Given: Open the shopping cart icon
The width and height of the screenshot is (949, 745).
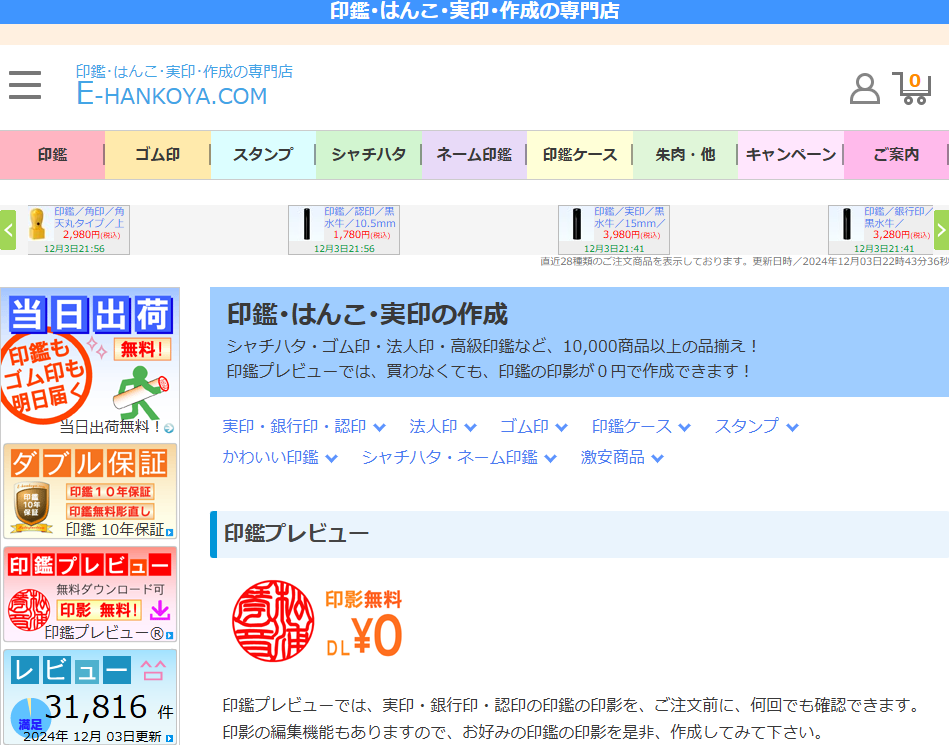Looking at the screenshot, I should [912, 88].
